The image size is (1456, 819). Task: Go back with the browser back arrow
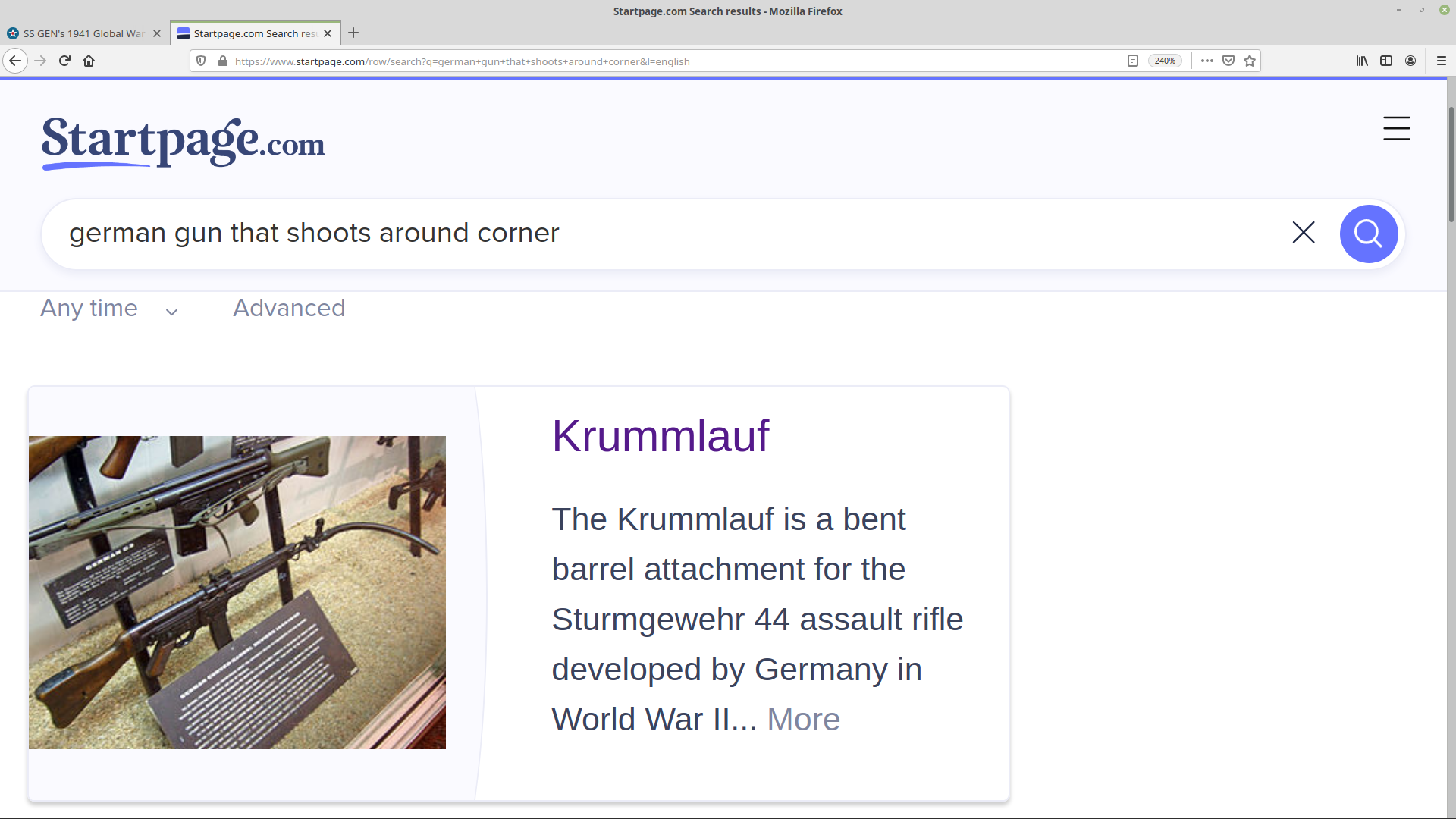(x=15, y=61)
